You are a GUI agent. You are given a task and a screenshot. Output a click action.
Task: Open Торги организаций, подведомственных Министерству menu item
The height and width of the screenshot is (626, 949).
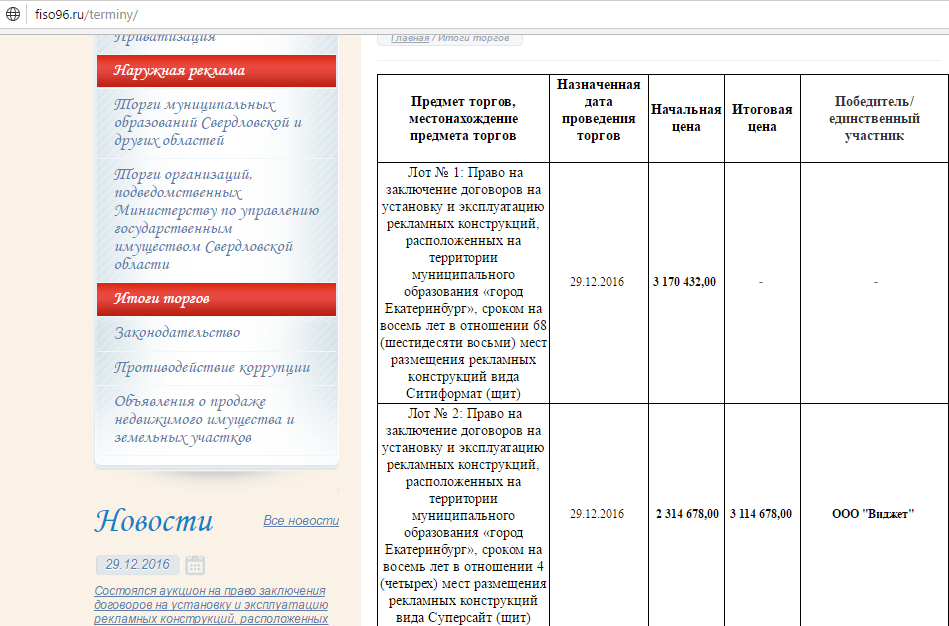pos(216,219)
